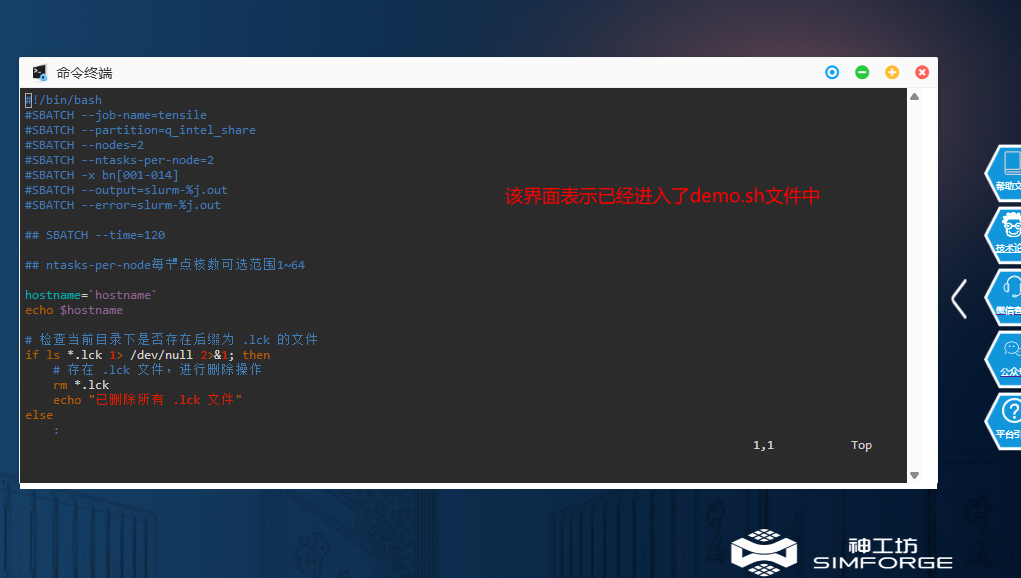Click the --output=slurm-%j.out line

point(126,189)
